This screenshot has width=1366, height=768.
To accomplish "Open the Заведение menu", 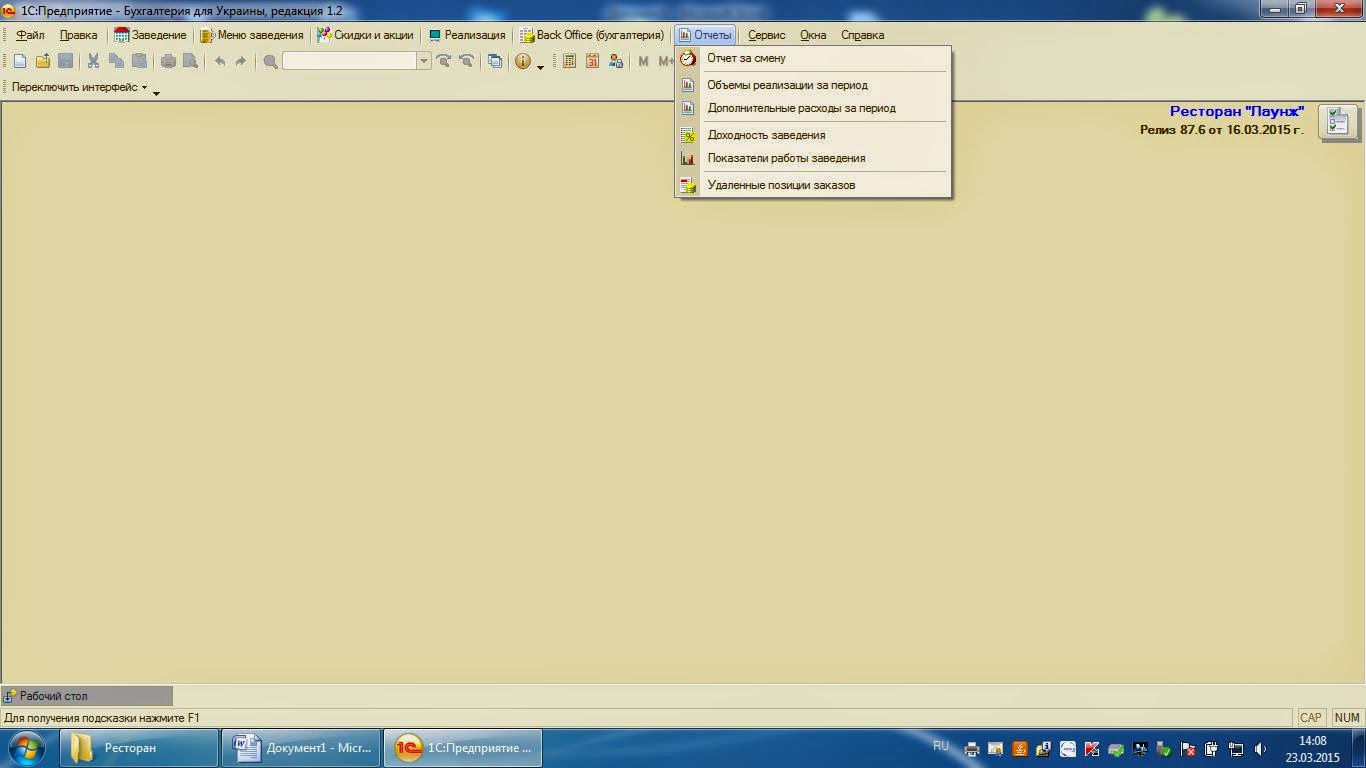I will [x=150, y=35].
